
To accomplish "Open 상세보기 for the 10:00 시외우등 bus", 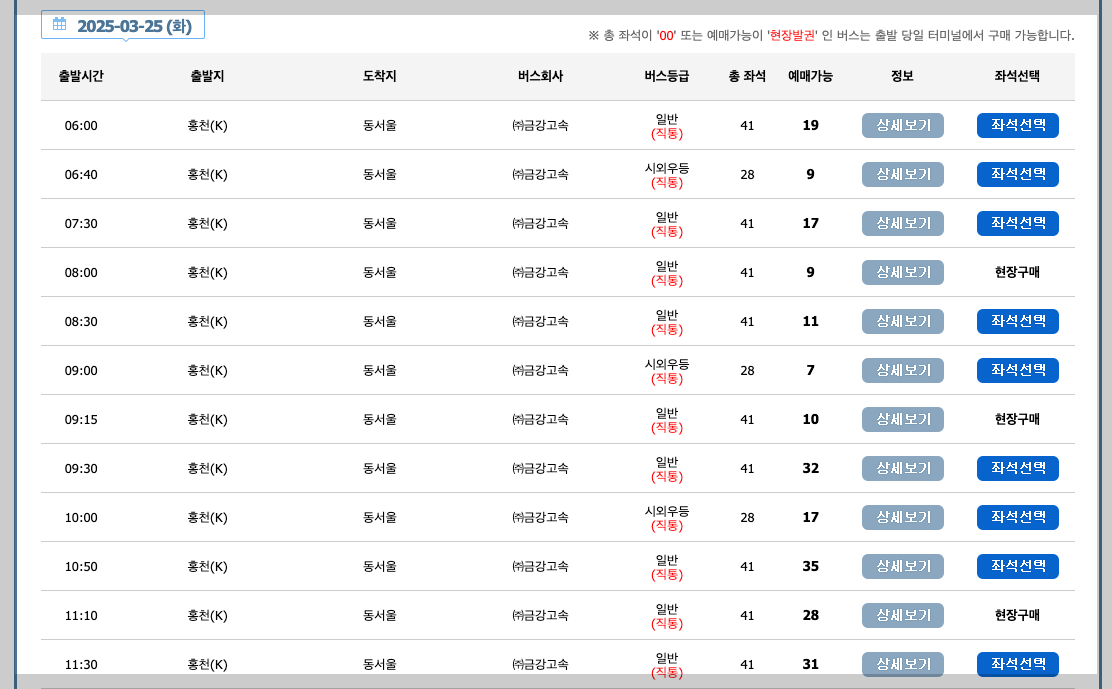I will coord(902,517).
